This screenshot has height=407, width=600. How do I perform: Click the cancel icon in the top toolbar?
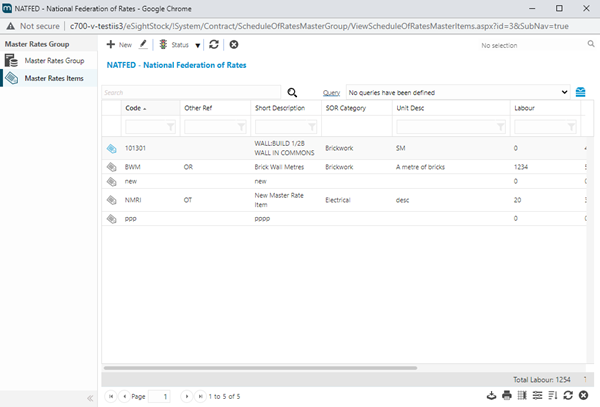coord(233,45)
